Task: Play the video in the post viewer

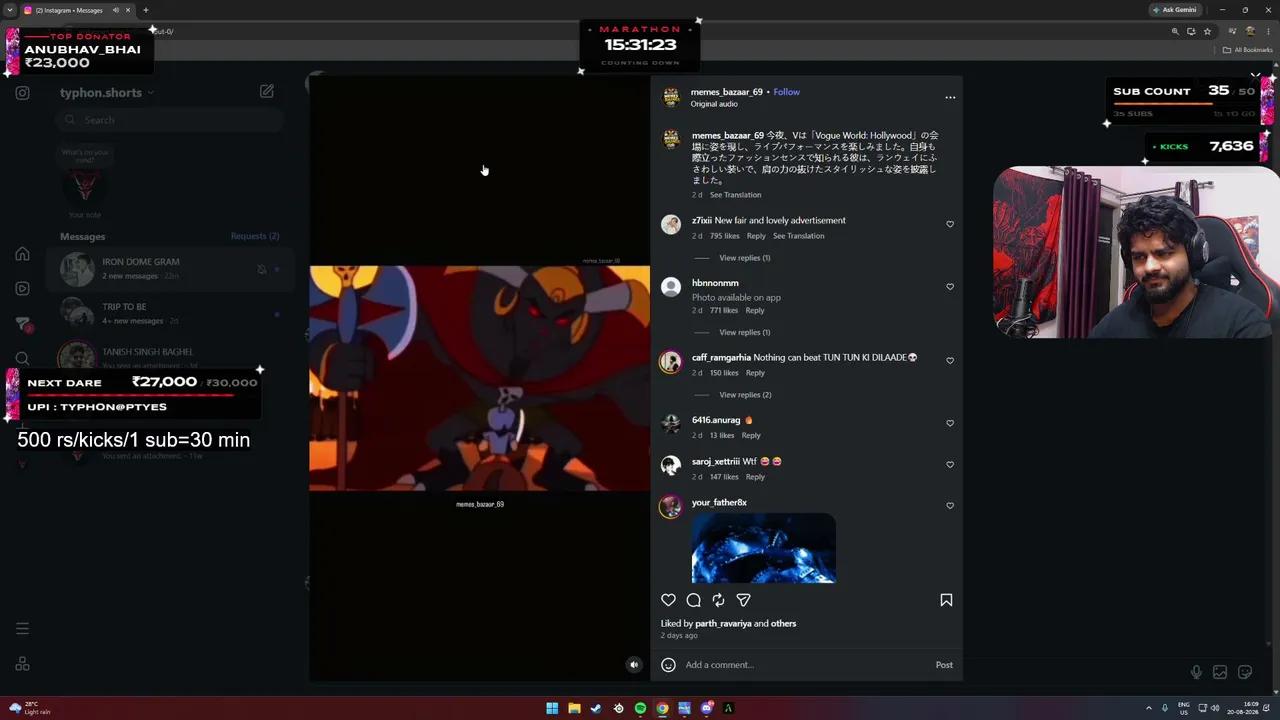Action: 480,379
